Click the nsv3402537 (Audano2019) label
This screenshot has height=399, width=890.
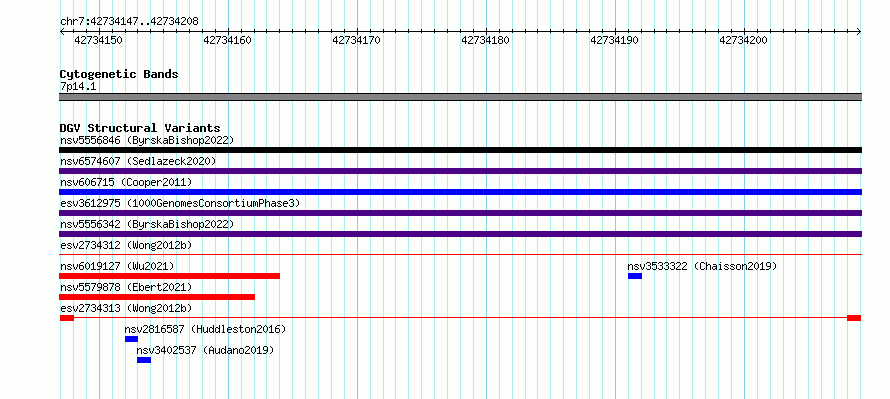(205, 350)
